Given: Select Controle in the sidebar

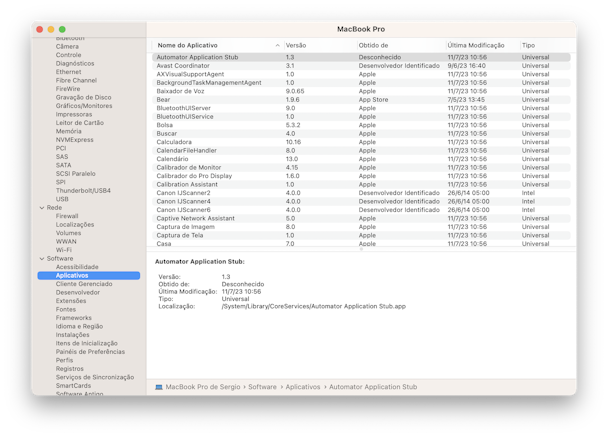Looking at the screenshot, I should 68,55.
